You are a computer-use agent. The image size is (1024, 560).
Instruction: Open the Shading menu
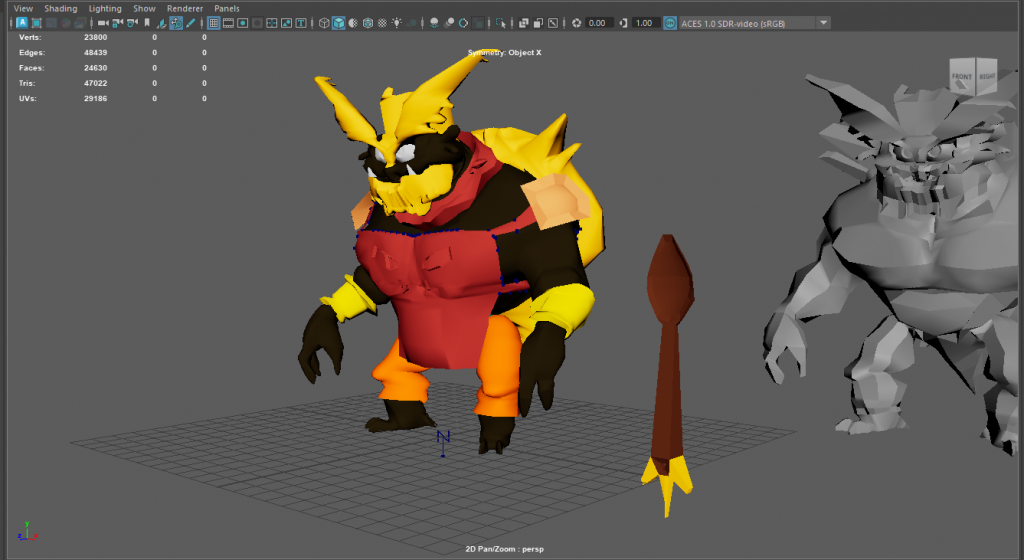point(61,8)
